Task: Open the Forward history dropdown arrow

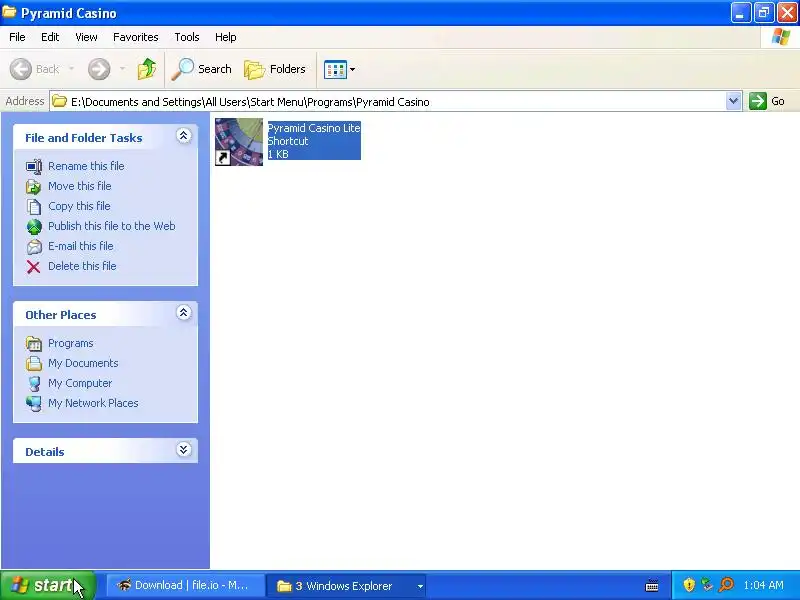Action: [x=122, y=69]
